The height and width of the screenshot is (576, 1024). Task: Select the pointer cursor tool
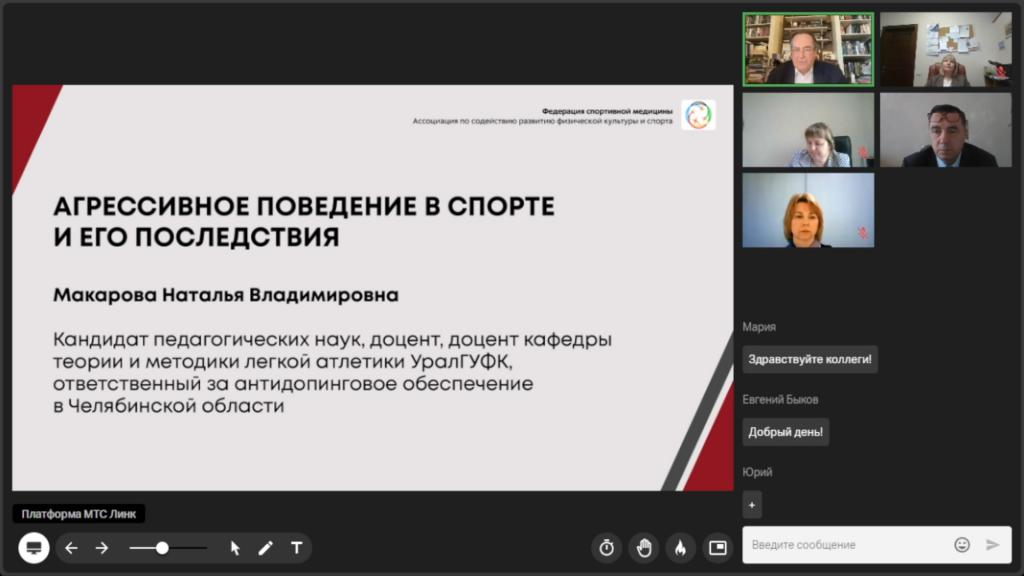[235, 548]
